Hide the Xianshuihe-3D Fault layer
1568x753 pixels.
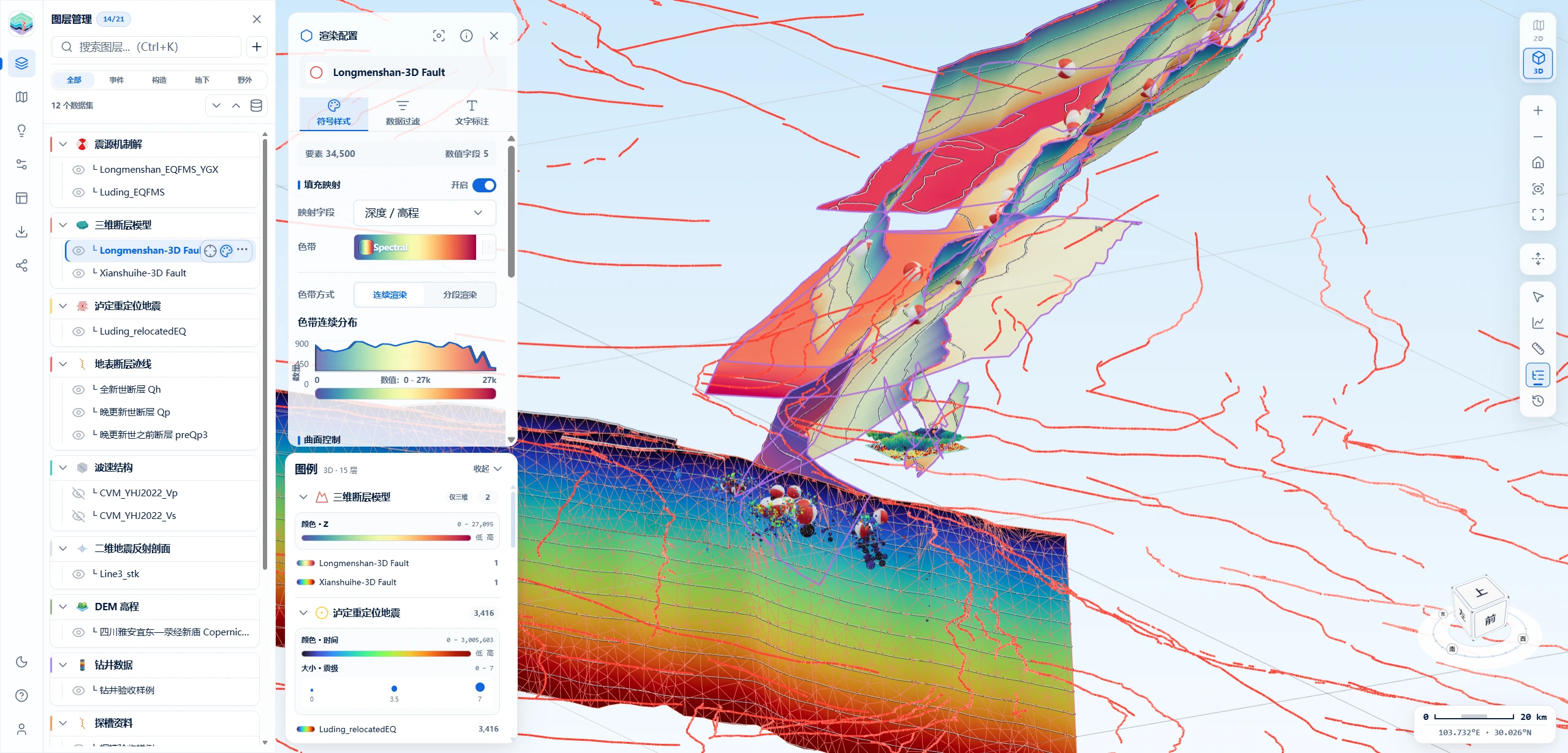point(78,273)
